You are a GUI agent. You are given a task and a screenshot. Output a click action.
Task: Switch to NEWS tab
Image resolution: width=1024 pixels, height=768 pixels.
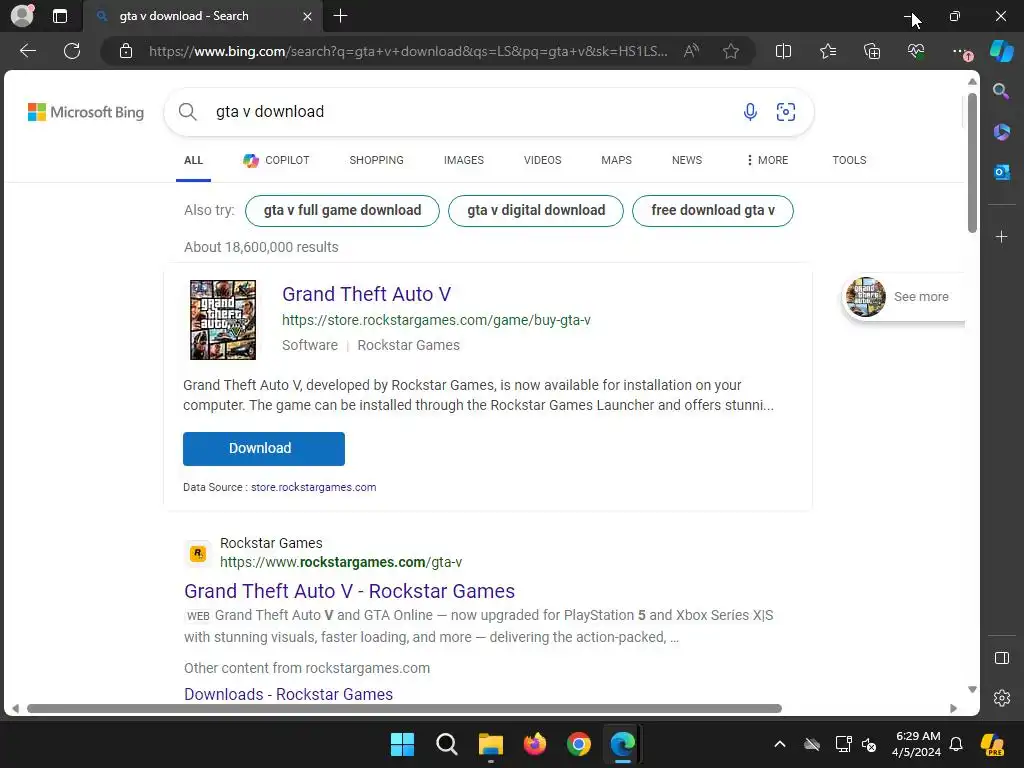[x=686, y=160]
